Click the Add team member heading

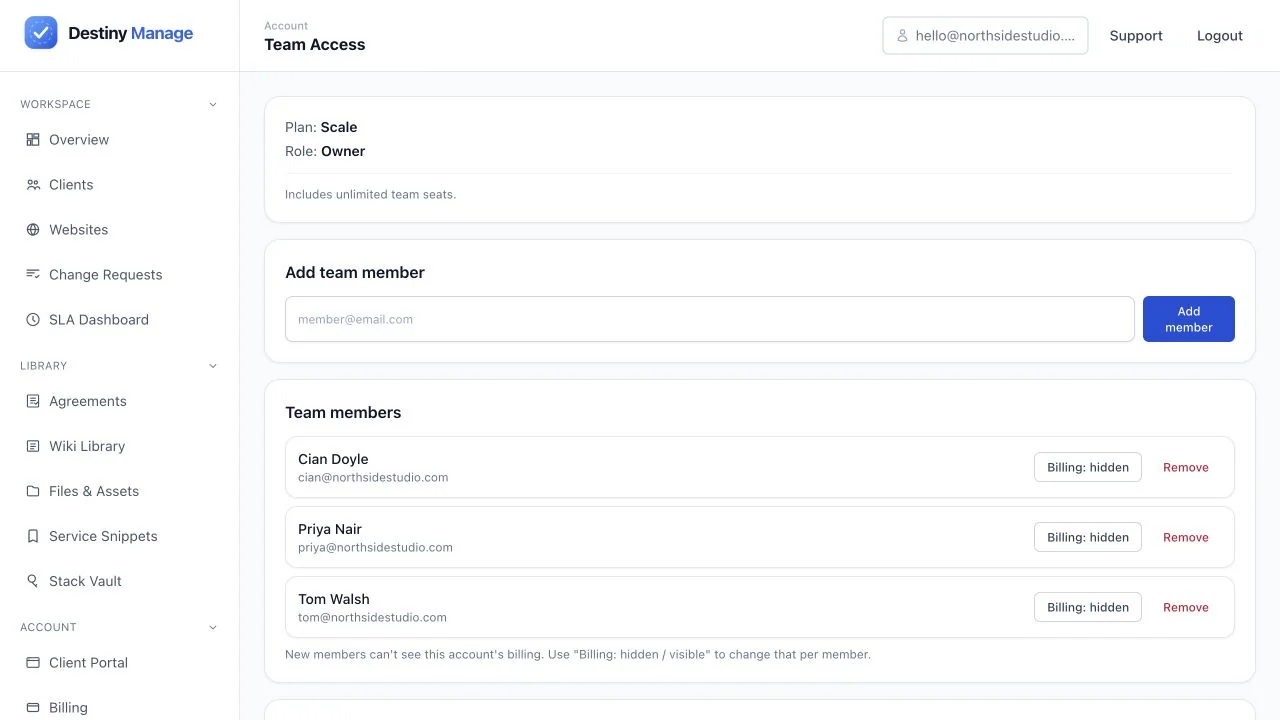coord(355,273)
